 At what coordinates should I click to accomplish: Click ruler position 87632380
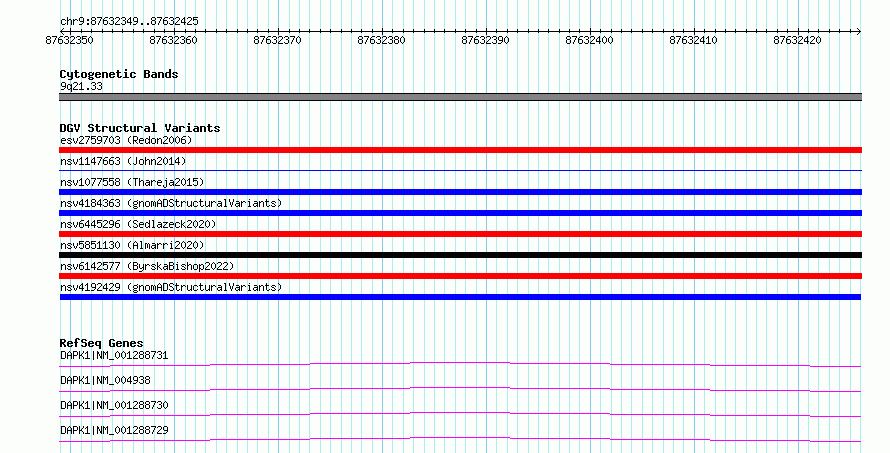[x=381, y=40]
